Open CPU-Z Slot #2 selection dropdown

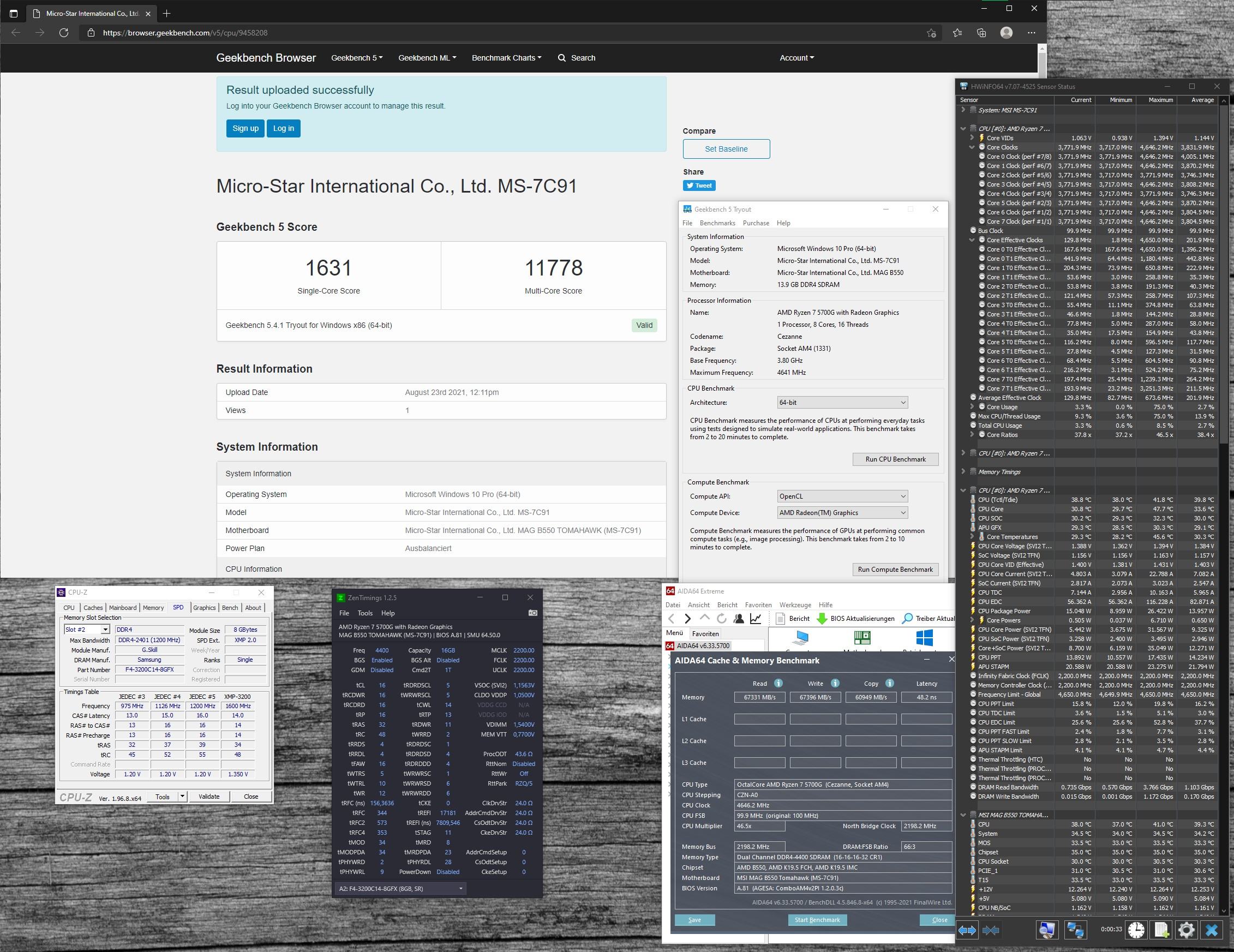(87, 630)
